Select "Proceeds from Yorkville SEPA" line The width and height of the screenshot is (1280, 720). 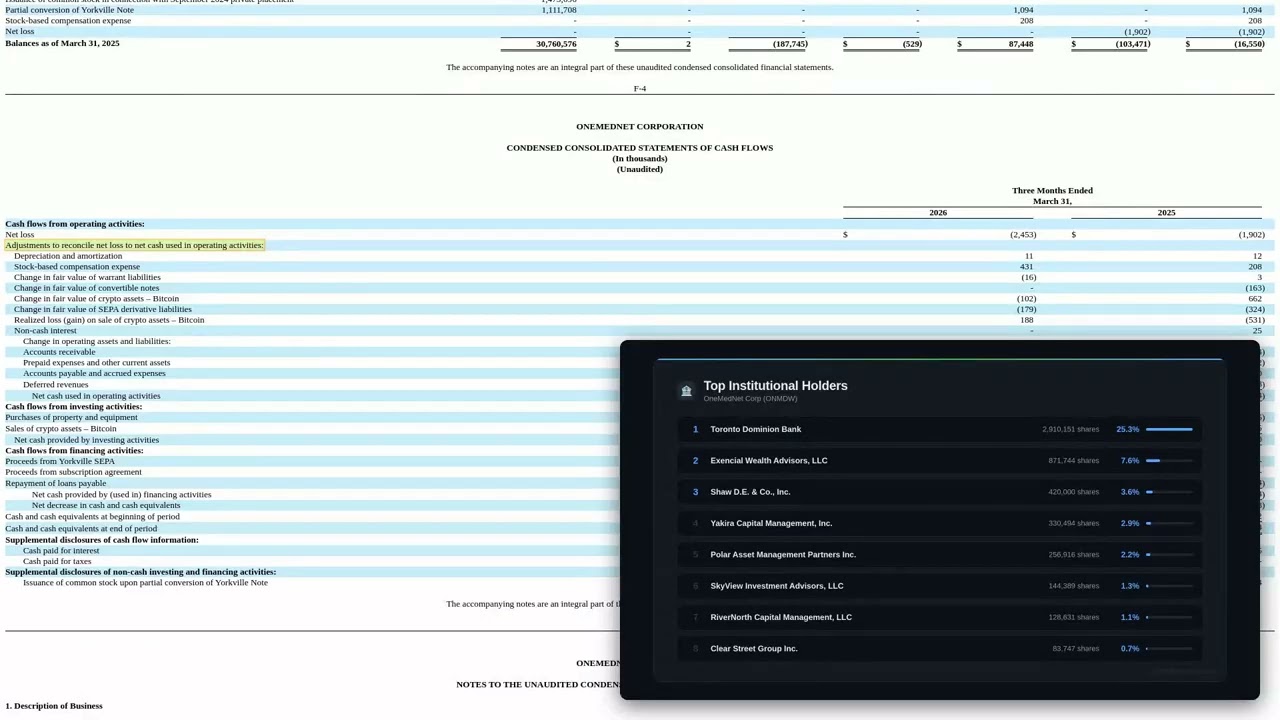tap(60, 462)
